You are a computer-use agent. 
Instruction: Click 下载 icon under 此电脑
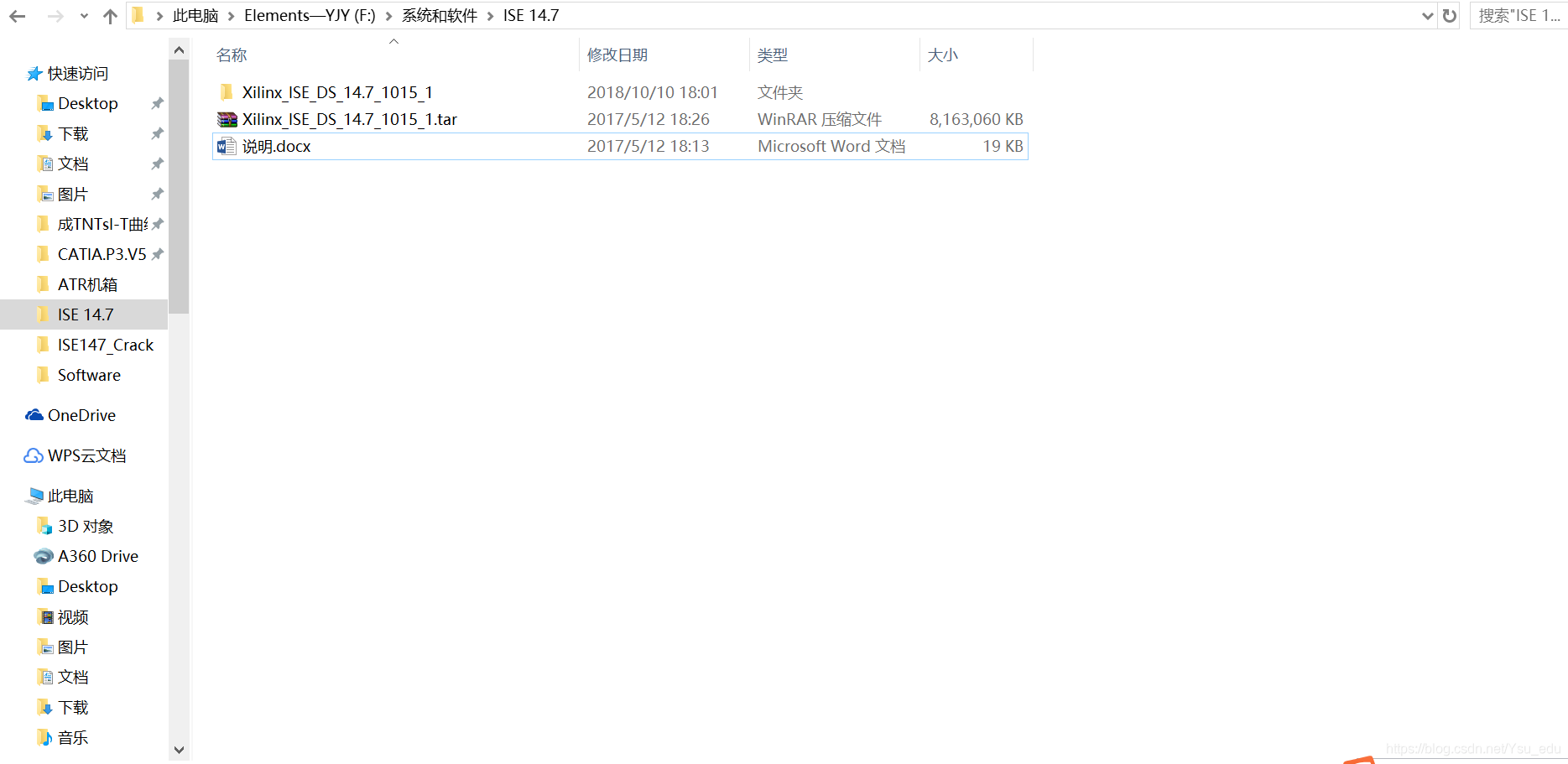click(45, 707)
